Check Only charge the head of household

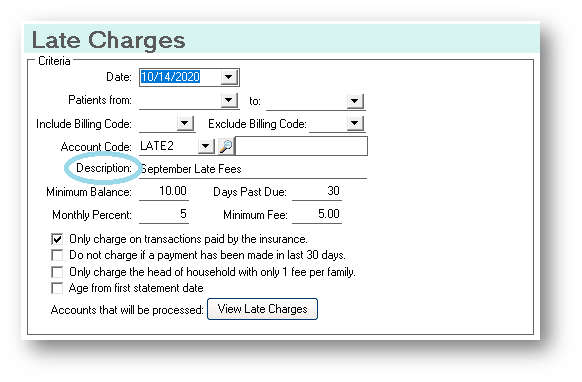click(57, 272)
